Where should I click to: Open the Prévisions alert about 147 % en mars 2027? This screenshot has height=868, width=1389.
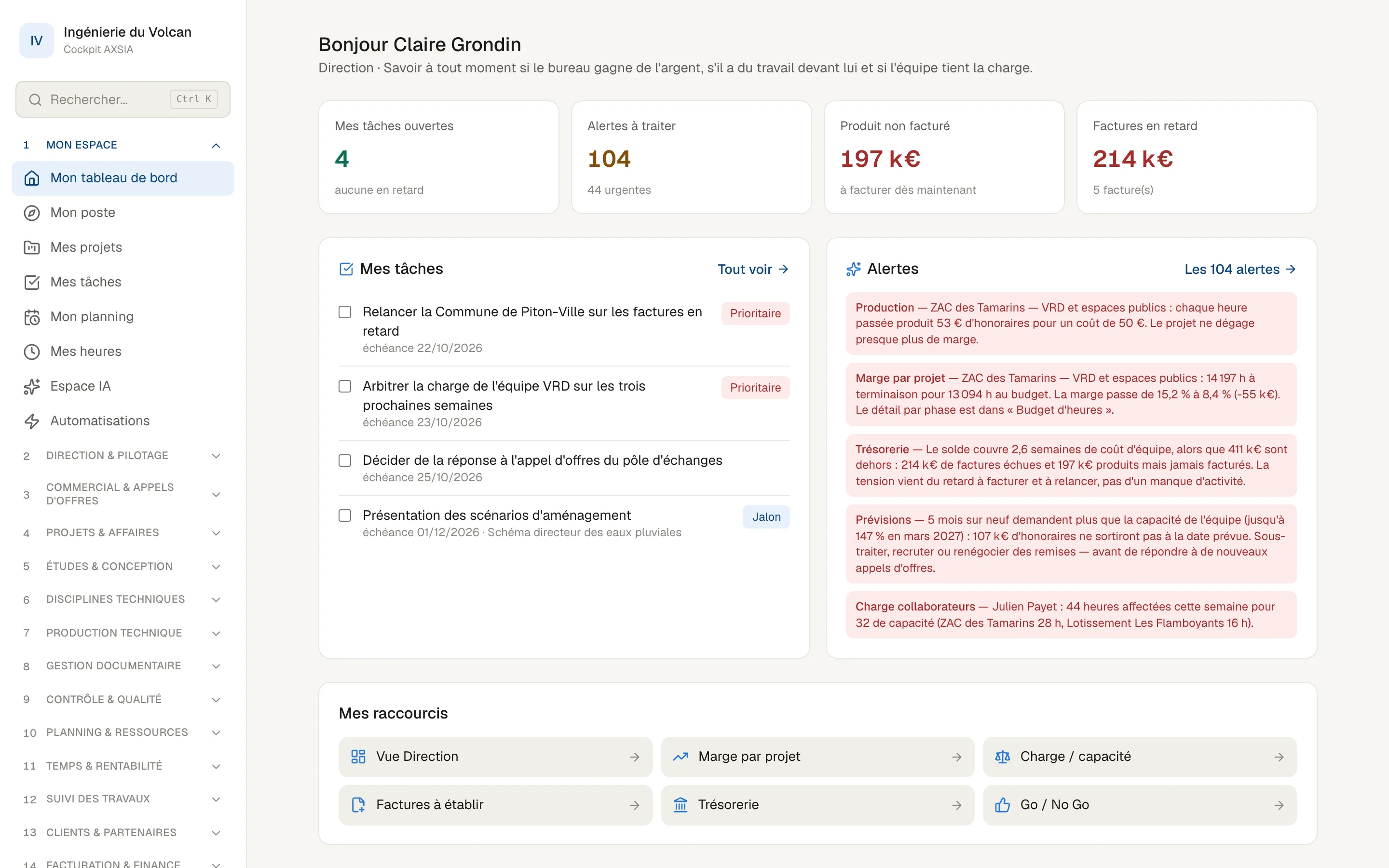click(x=1071, y=543)
